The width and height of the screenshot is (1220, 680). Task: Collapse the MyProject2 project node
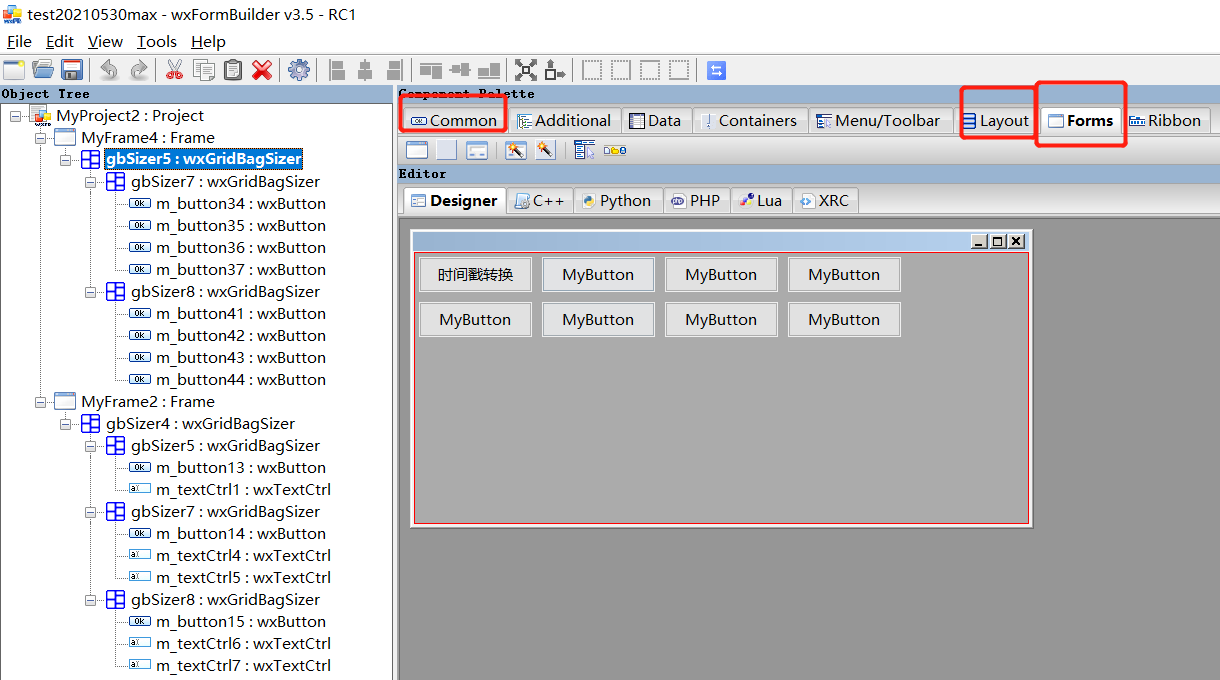click(x=16, y=116)
